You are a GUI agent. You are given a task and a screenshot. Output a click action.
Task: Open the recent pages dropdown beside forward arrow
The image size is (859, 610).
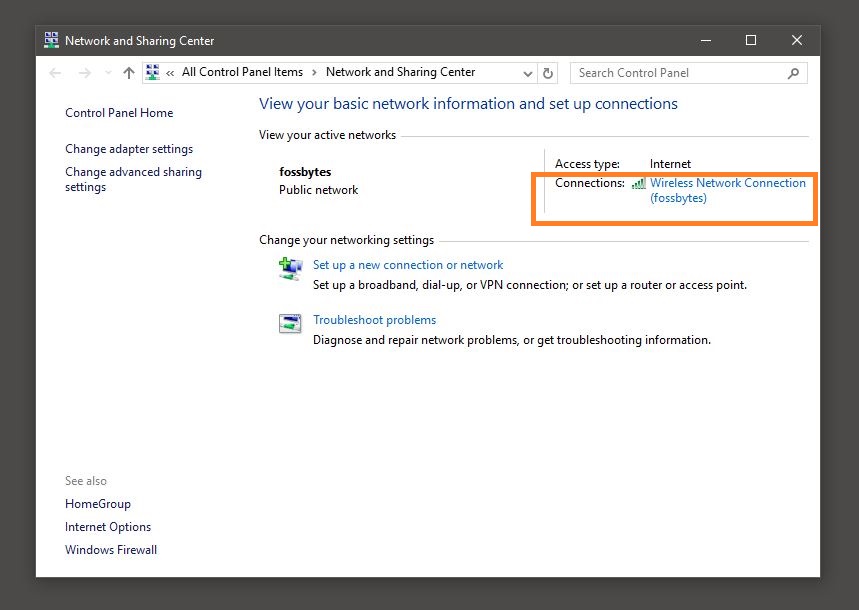pyautogui.click(x=106, y=72)
